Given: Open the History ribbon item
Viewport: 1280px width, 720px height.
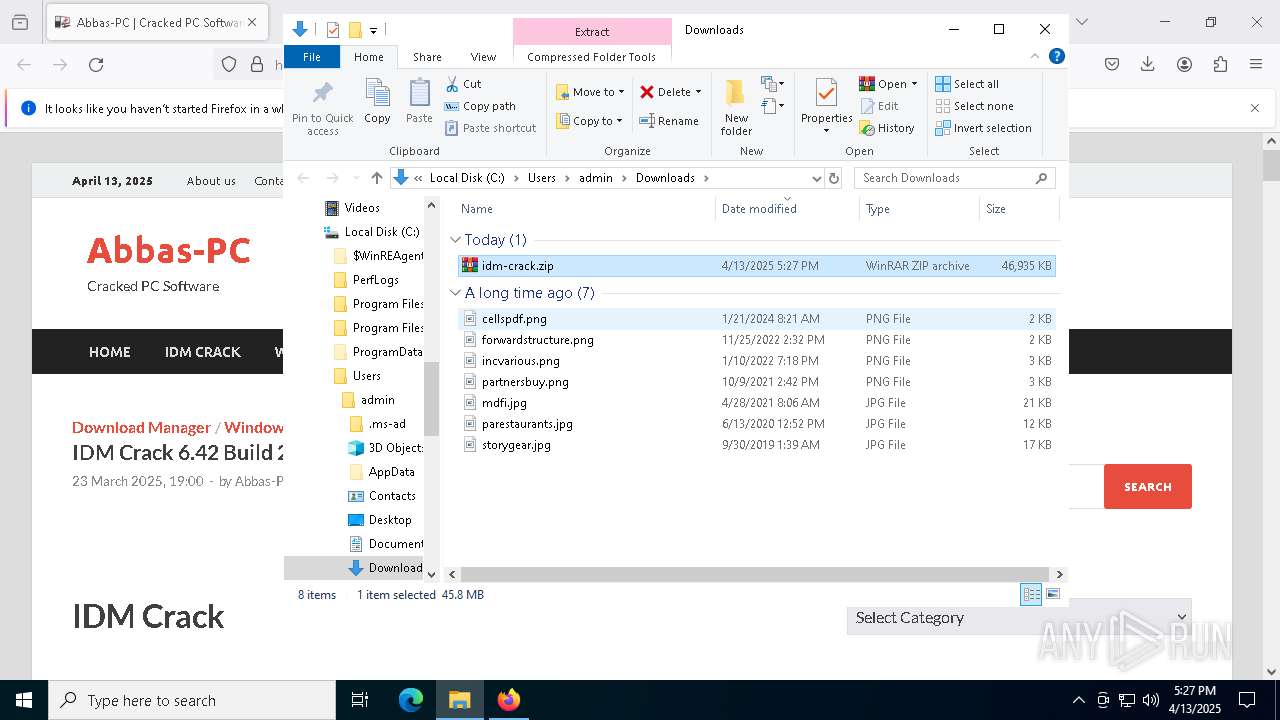Looking at the screenshot, I should click(887, 128).
